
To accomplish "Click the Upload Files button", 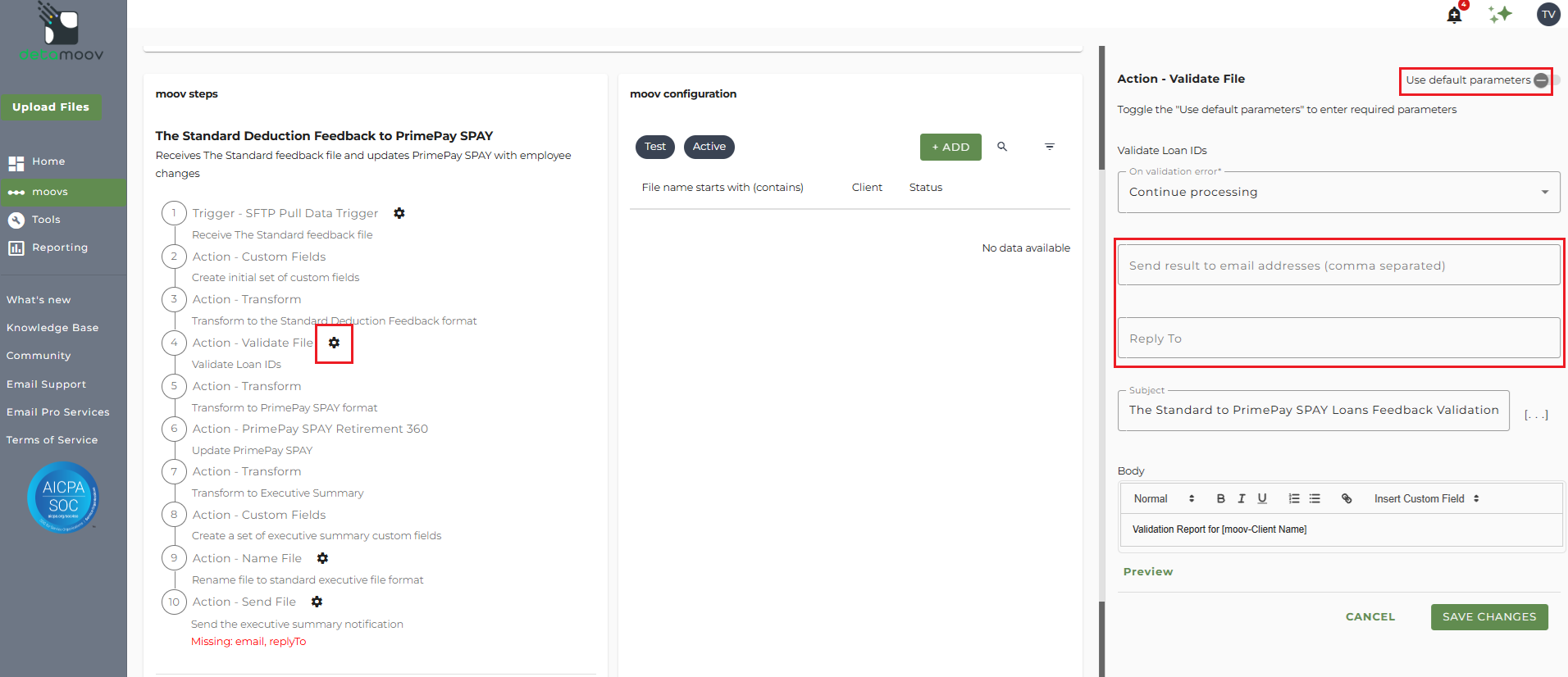I will [51, 107].
